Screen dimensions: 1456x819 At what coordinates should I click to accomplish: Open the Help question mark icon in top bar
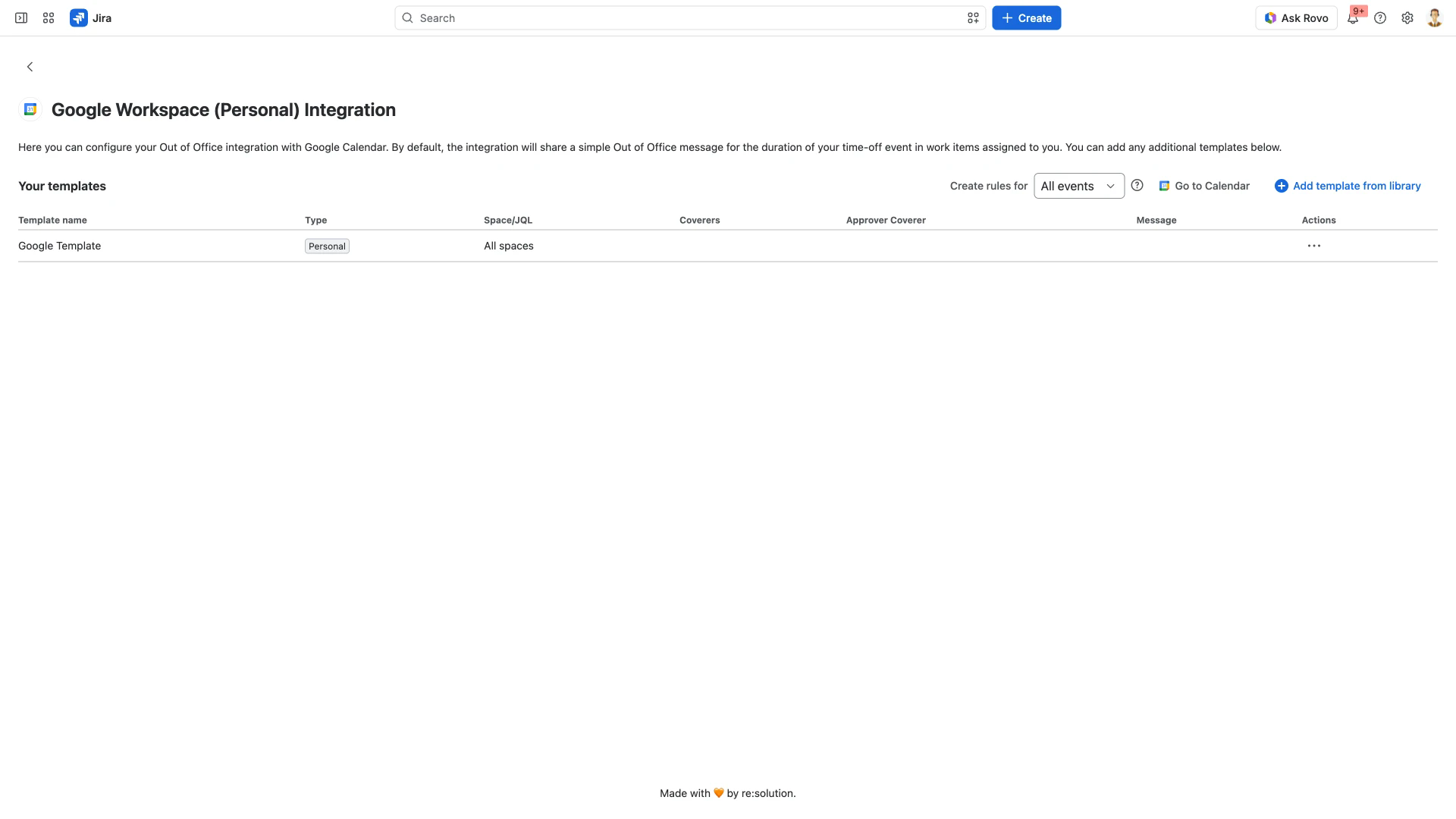point(1380,18)
